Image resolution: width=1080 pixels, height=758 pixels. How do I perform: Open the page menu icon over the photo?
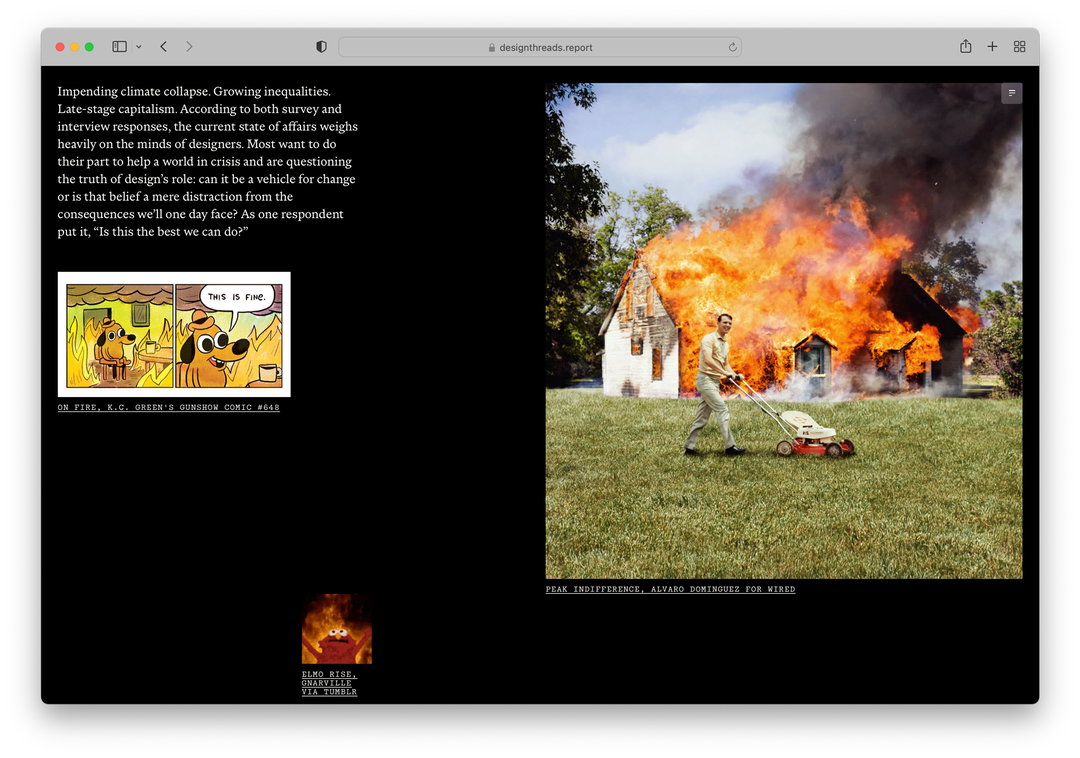pos(1011,93)
